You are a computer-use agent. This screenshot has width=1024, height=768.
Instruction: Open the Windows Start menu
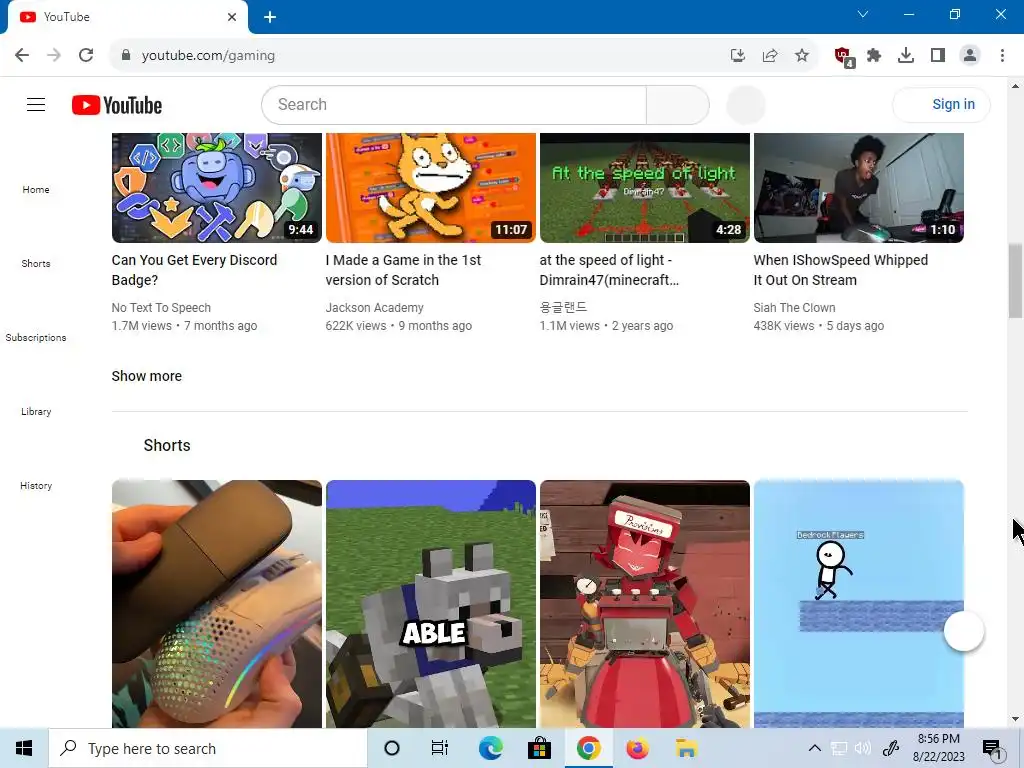24,748
